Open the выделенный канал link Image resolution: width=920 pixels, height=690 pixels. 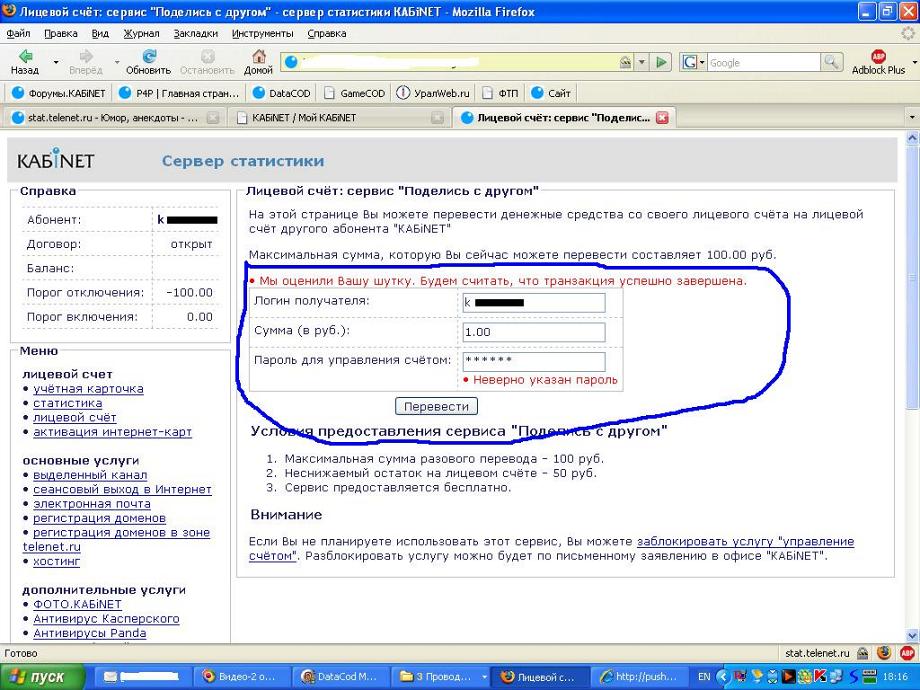(x=90, y=475)
